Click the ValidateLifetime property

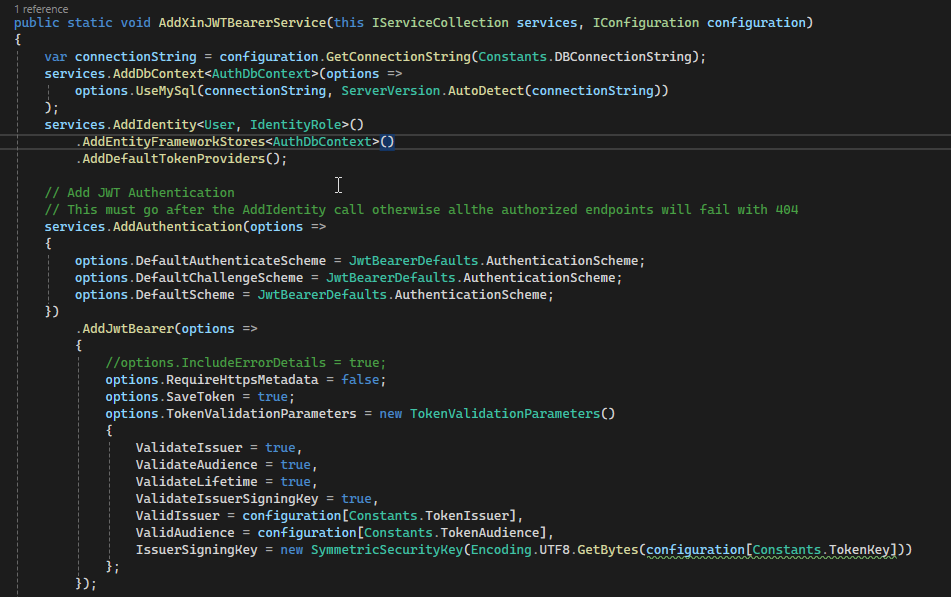coord(197,481)
